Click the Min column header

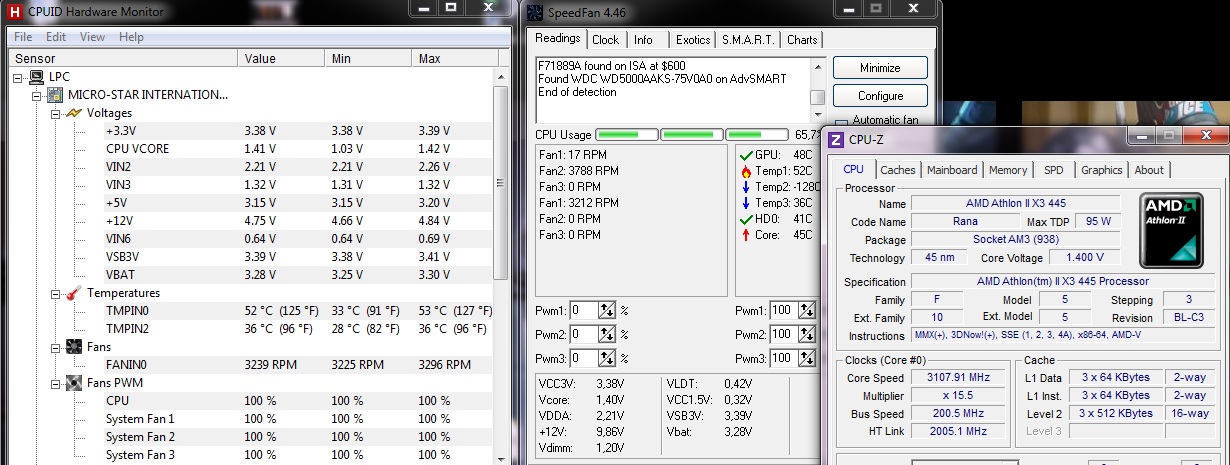click(x=370, y=59)
